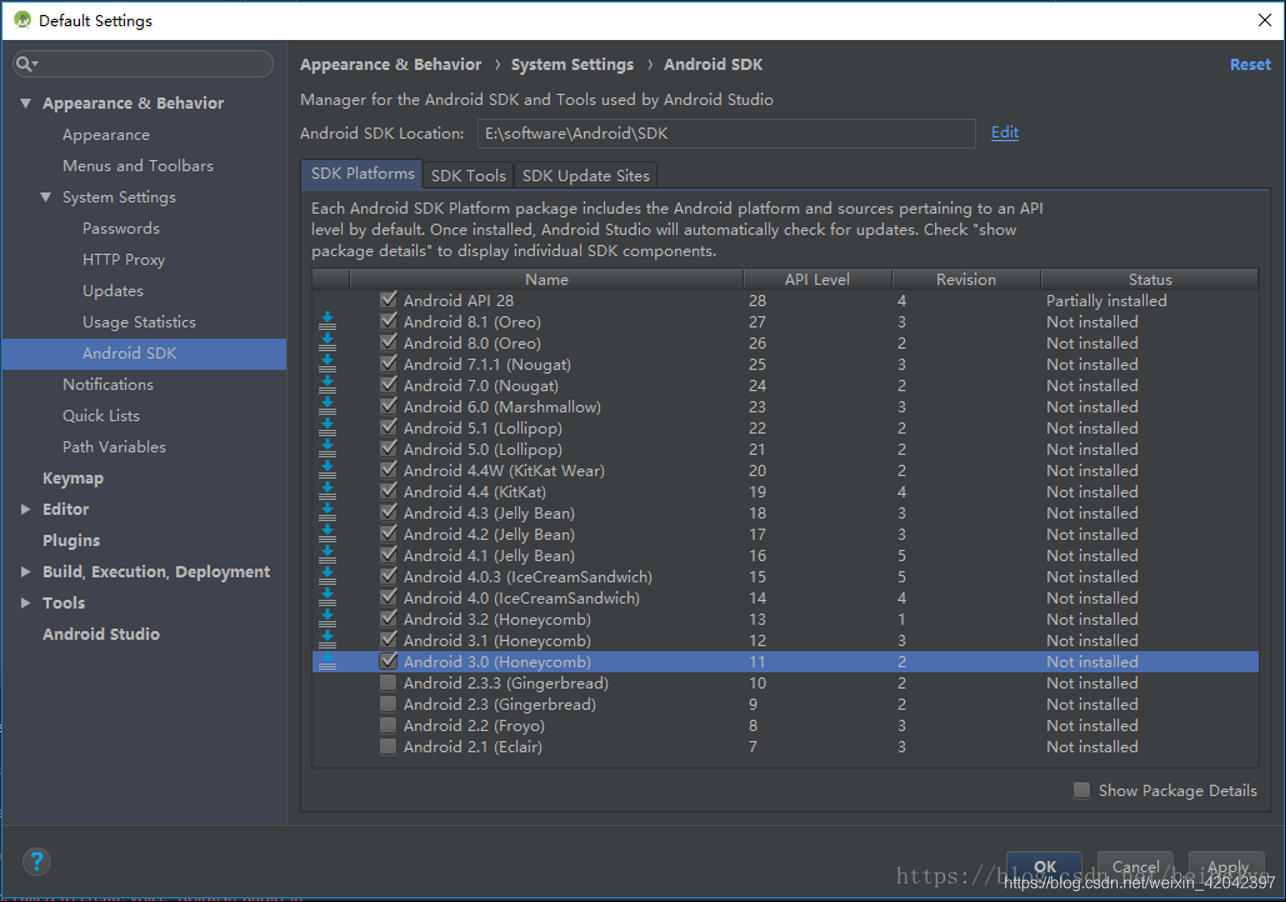
Task: Expand the Tools settings node
Action: coord(26,603)
